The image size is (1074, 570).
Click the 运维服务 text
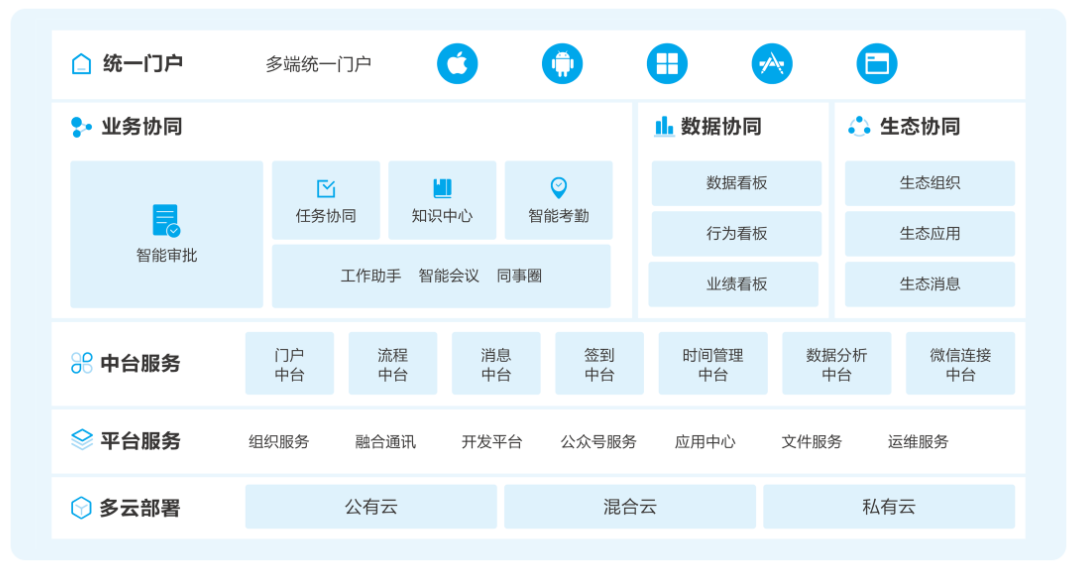click(918, 442)
